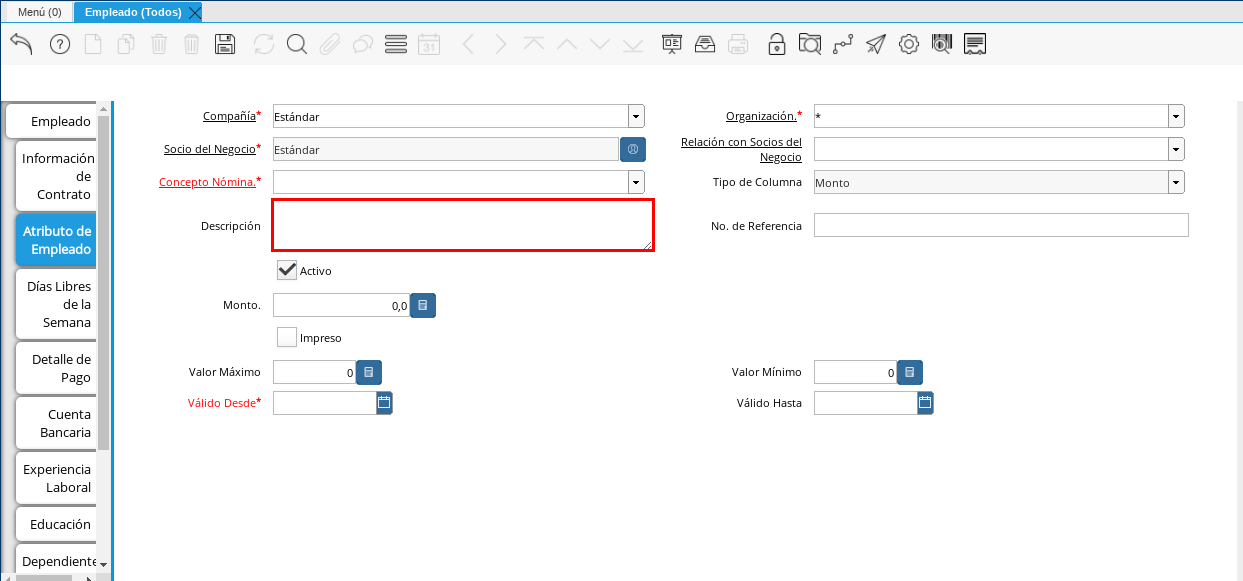Click the Descripción text area
This screenshot has width=1243, height=581.
[462, 225]
